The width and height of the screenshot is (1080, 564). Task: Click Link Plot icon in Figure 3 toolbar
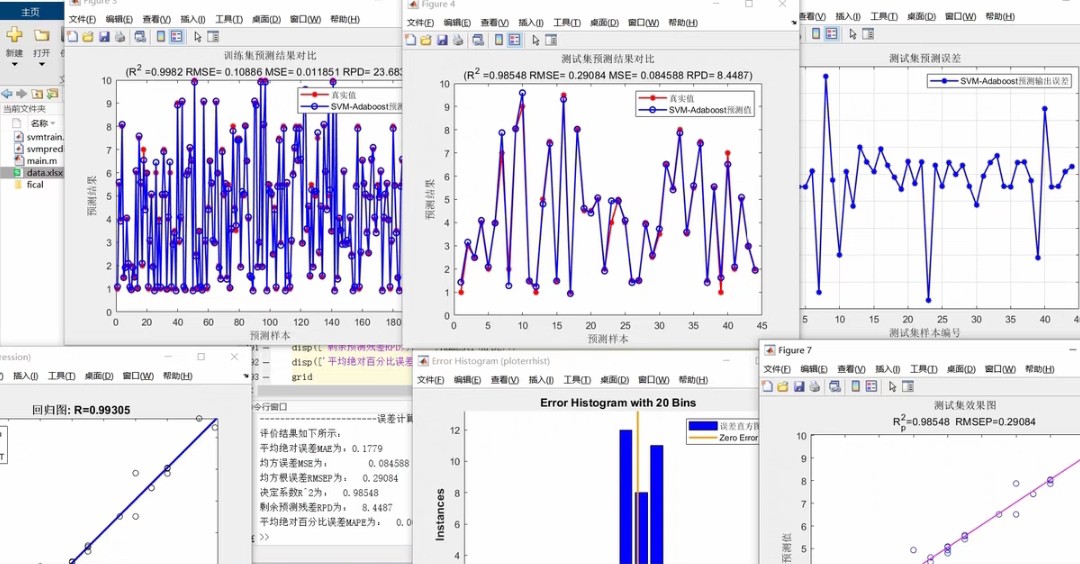coord(140,36)
